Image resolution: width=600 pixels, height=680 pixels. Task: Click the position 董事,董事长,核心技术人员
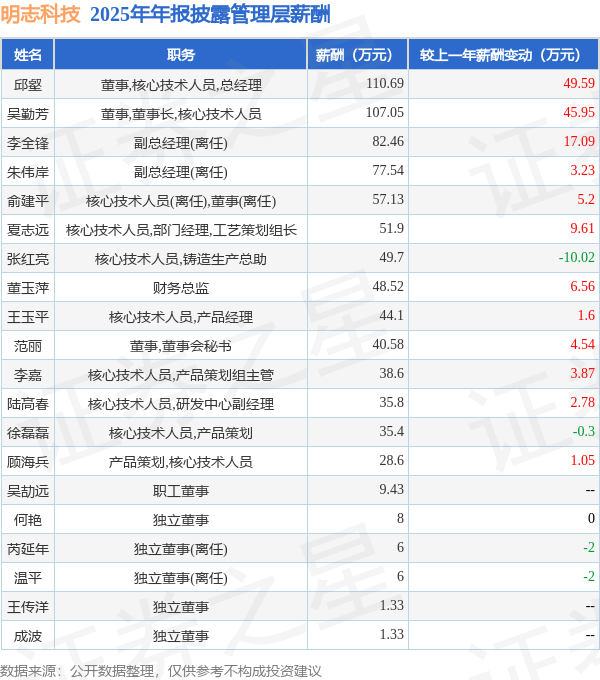(181, 114)
